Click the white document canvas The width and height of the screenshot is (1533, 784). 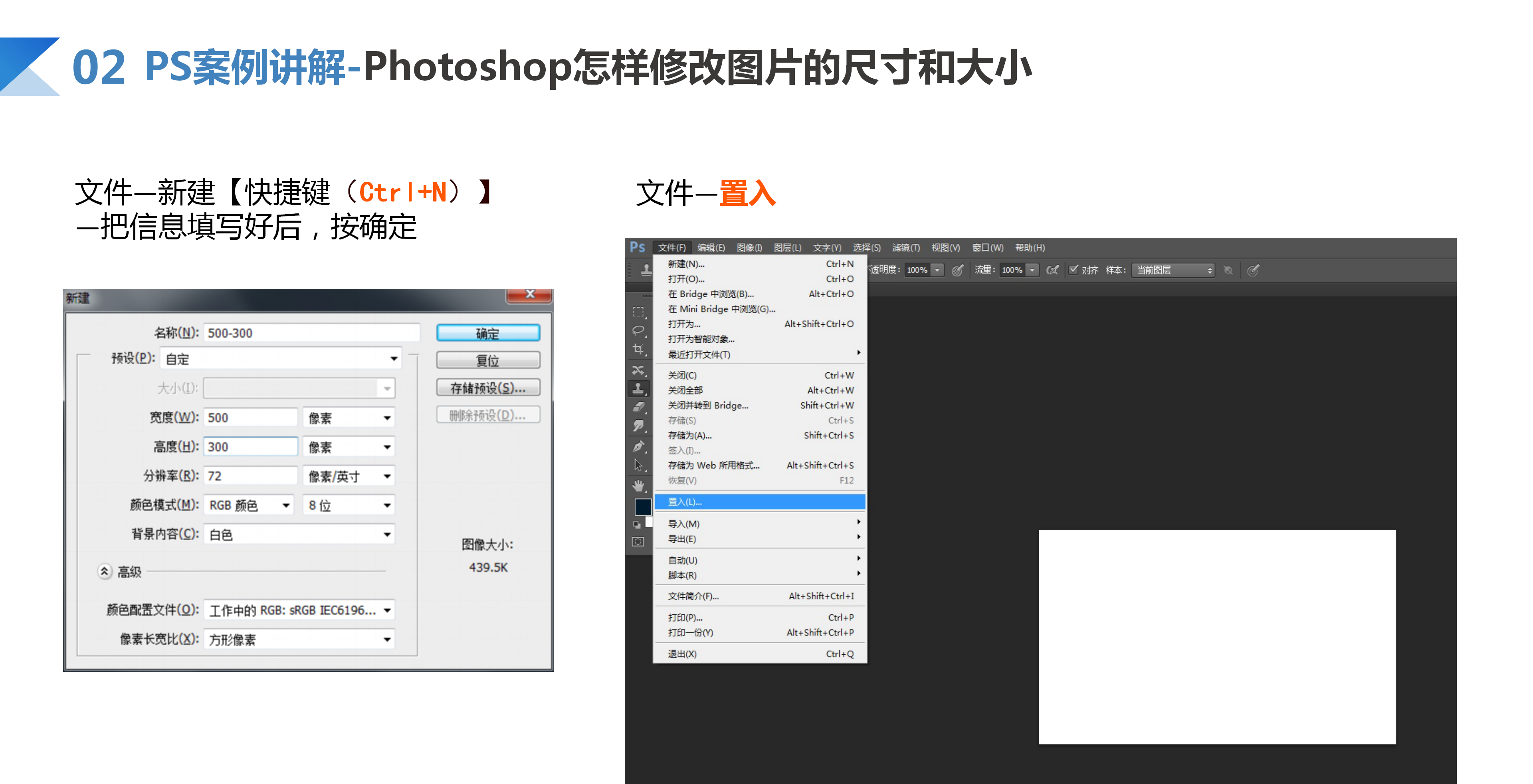click(x=1217, y=636)
